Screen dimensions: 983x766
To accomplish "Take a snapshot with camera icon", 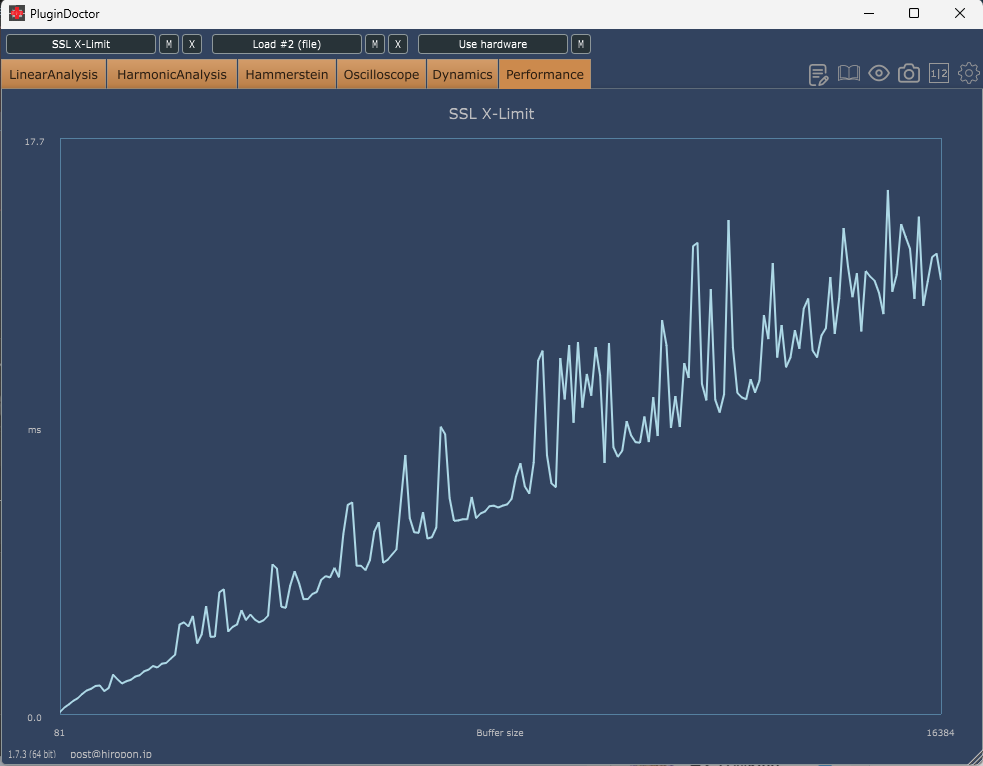I will point(908,73).
